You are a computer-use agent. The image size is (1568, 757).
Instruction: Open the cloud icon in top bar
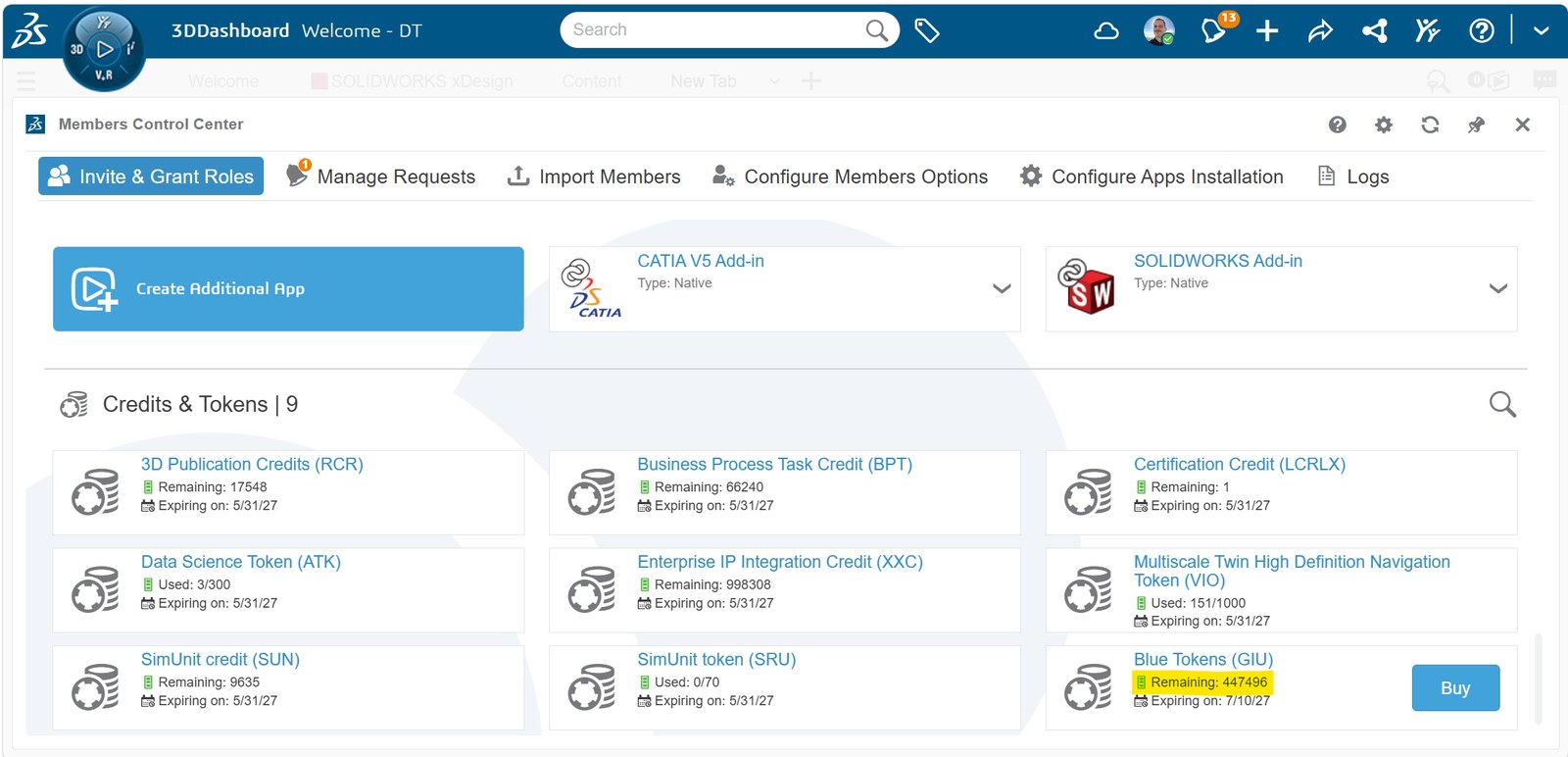click(1106, 31)
